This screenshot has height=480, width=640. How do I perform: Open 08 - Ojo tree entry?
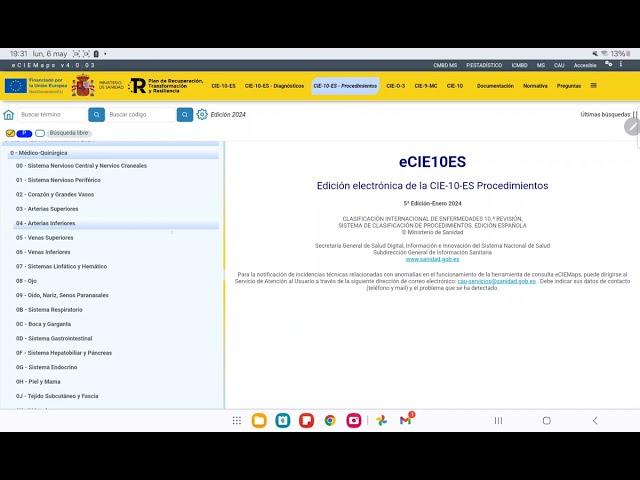tap(26, 281)
